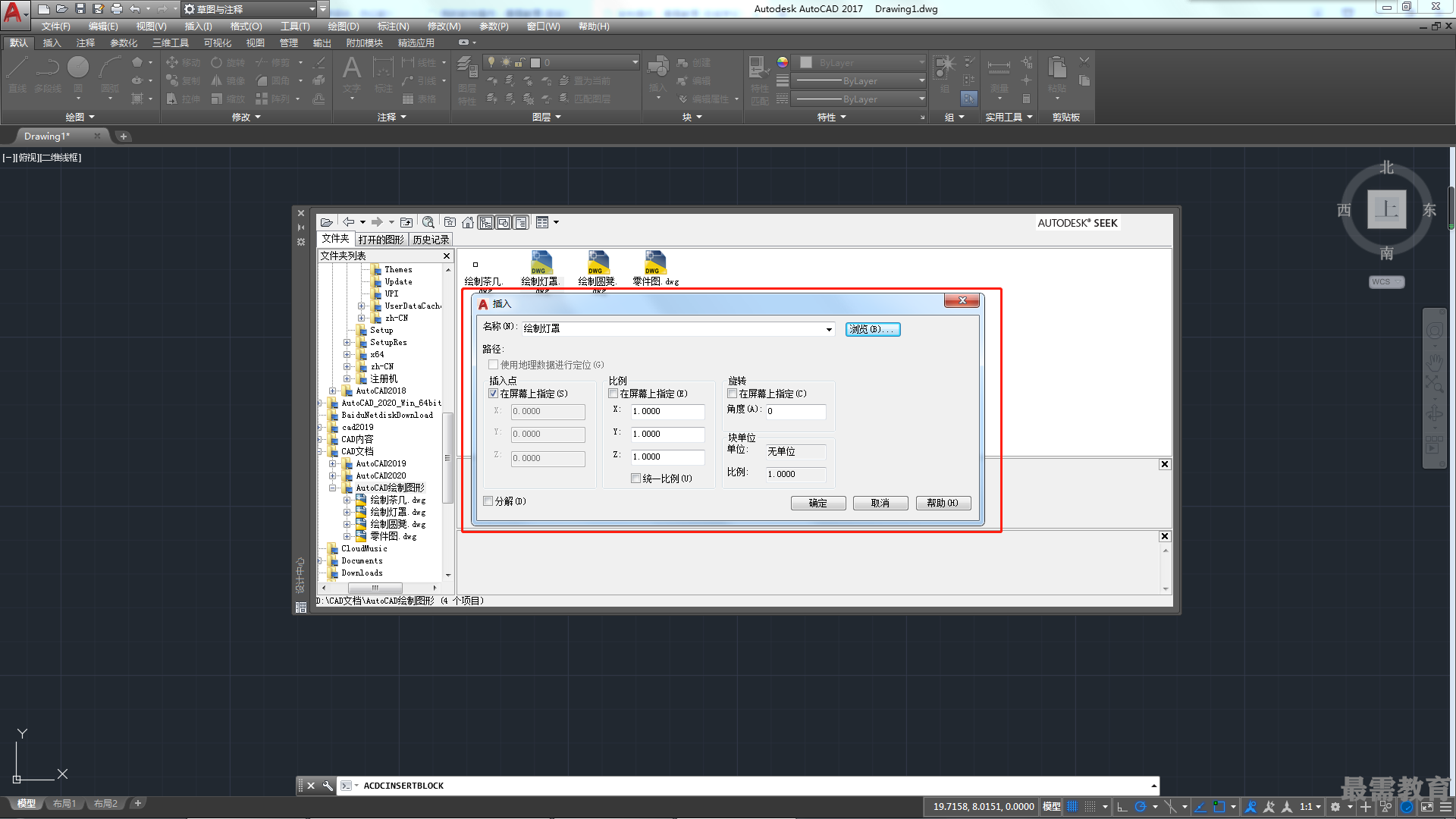This screenshot has width=1456, height=819.
Task: Click the workspace switching gear in status bar
Action: [1335, 806]
